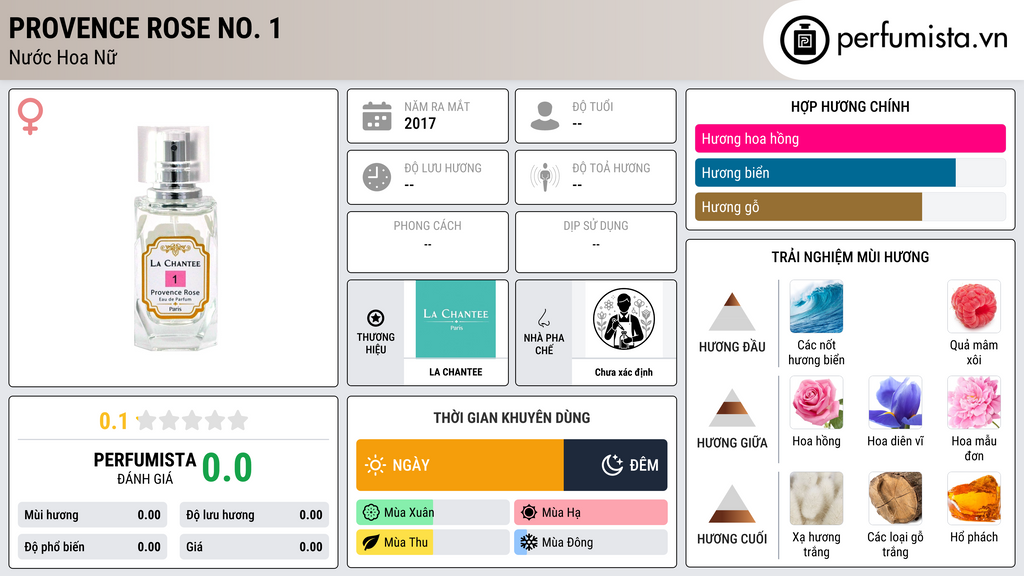Click the sillage icon for Độ toả hương
The width and height of the screenshot is (1024, 576).
click(545, 177)
